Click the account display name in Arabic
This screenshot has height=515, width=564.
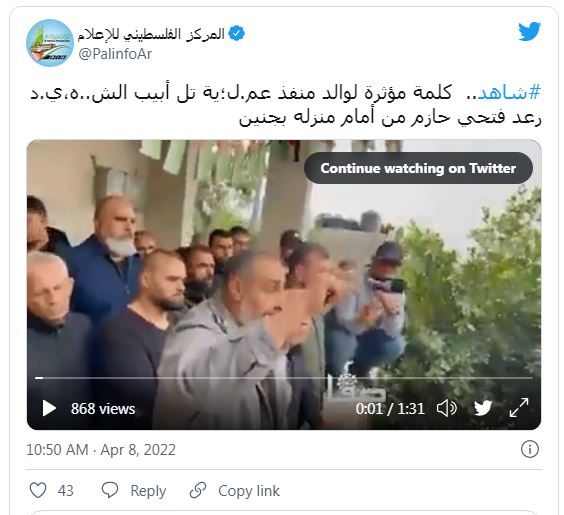[151, 34]
